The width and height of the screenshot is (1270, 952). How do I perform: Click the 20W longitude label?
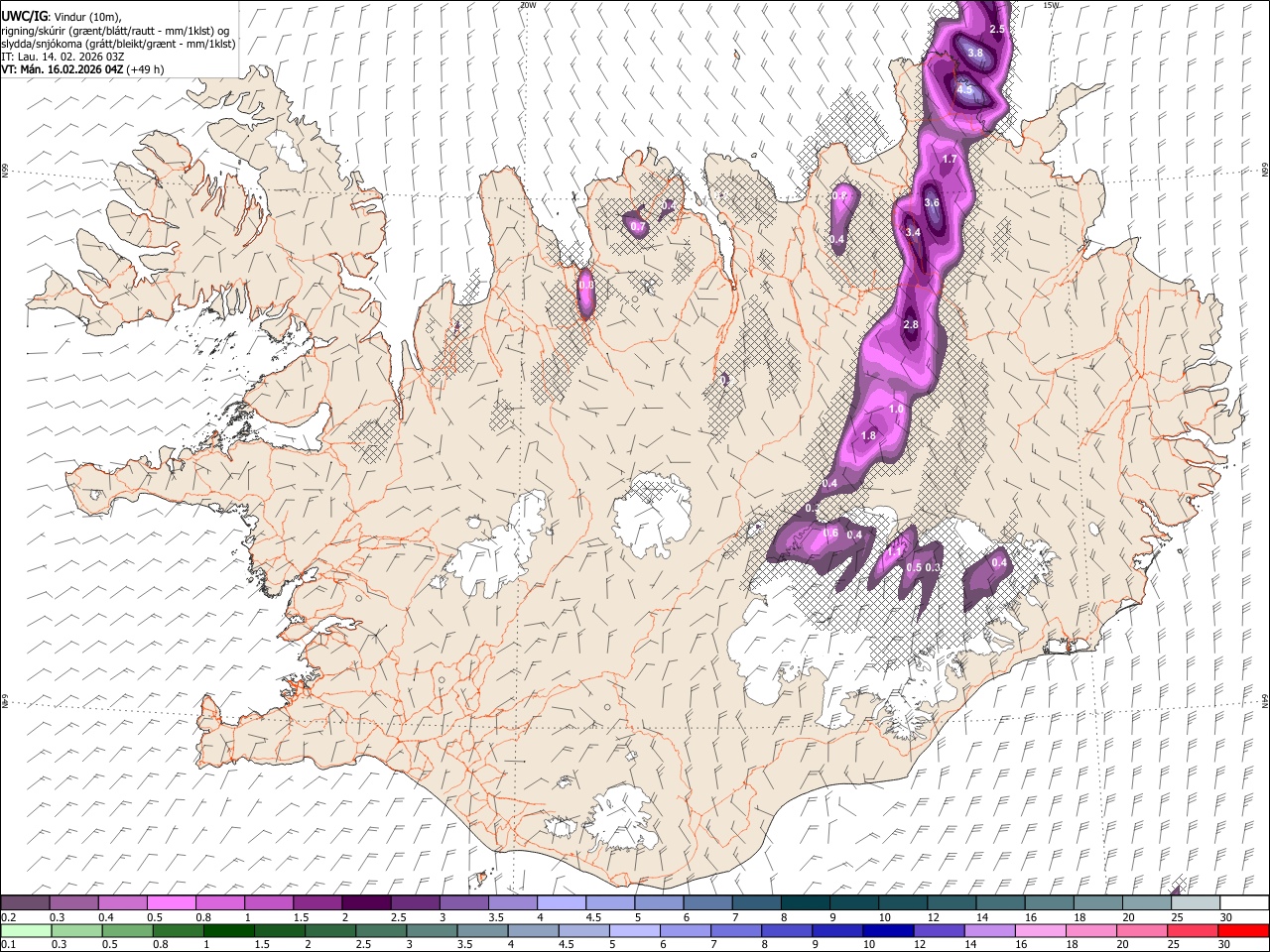[x=528, y=5]
